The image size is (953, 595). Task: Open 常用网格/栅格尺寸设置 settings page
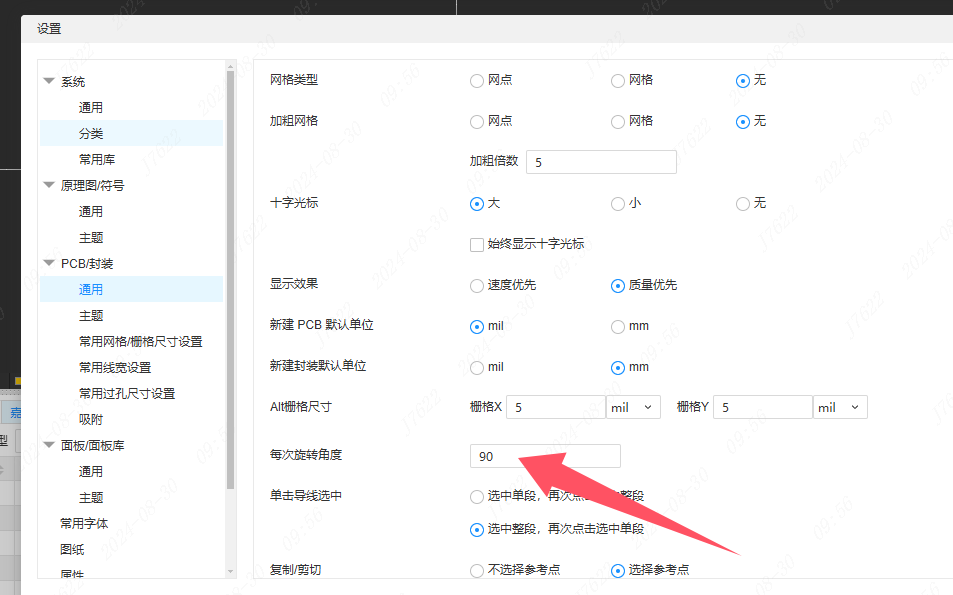point(140,341)
